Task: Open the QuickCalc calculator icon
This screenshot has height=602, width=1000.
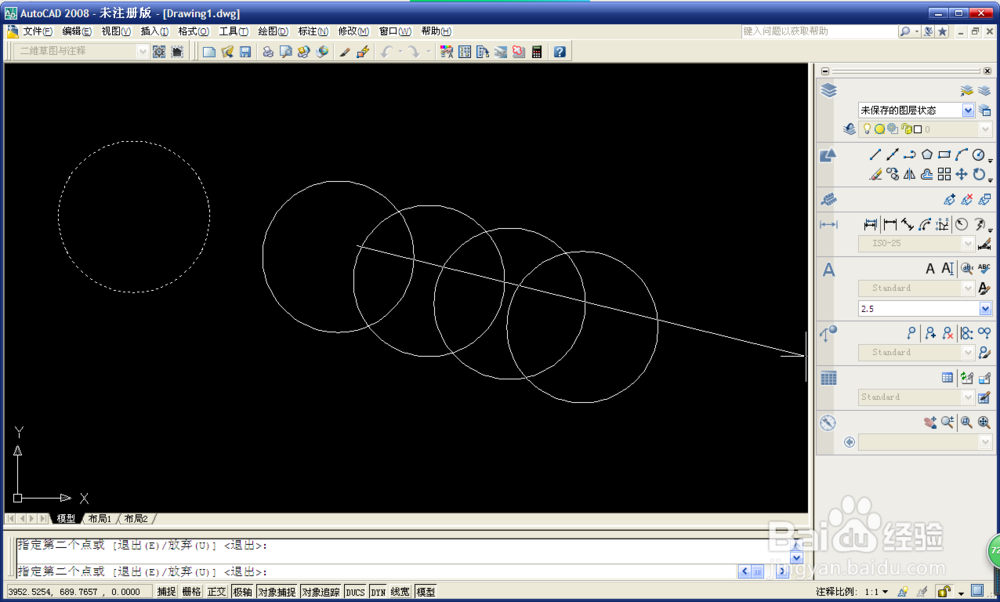Action: (x=536, y=52)
